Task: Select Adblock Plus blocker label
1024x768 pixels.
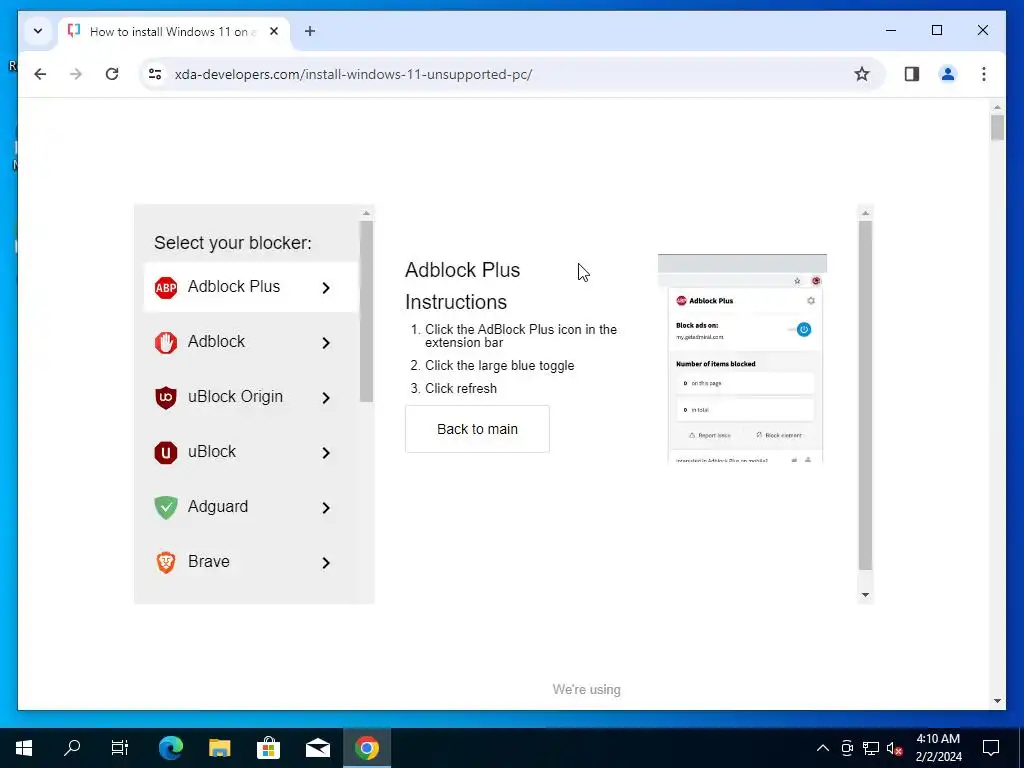Action: coord(234,287)
